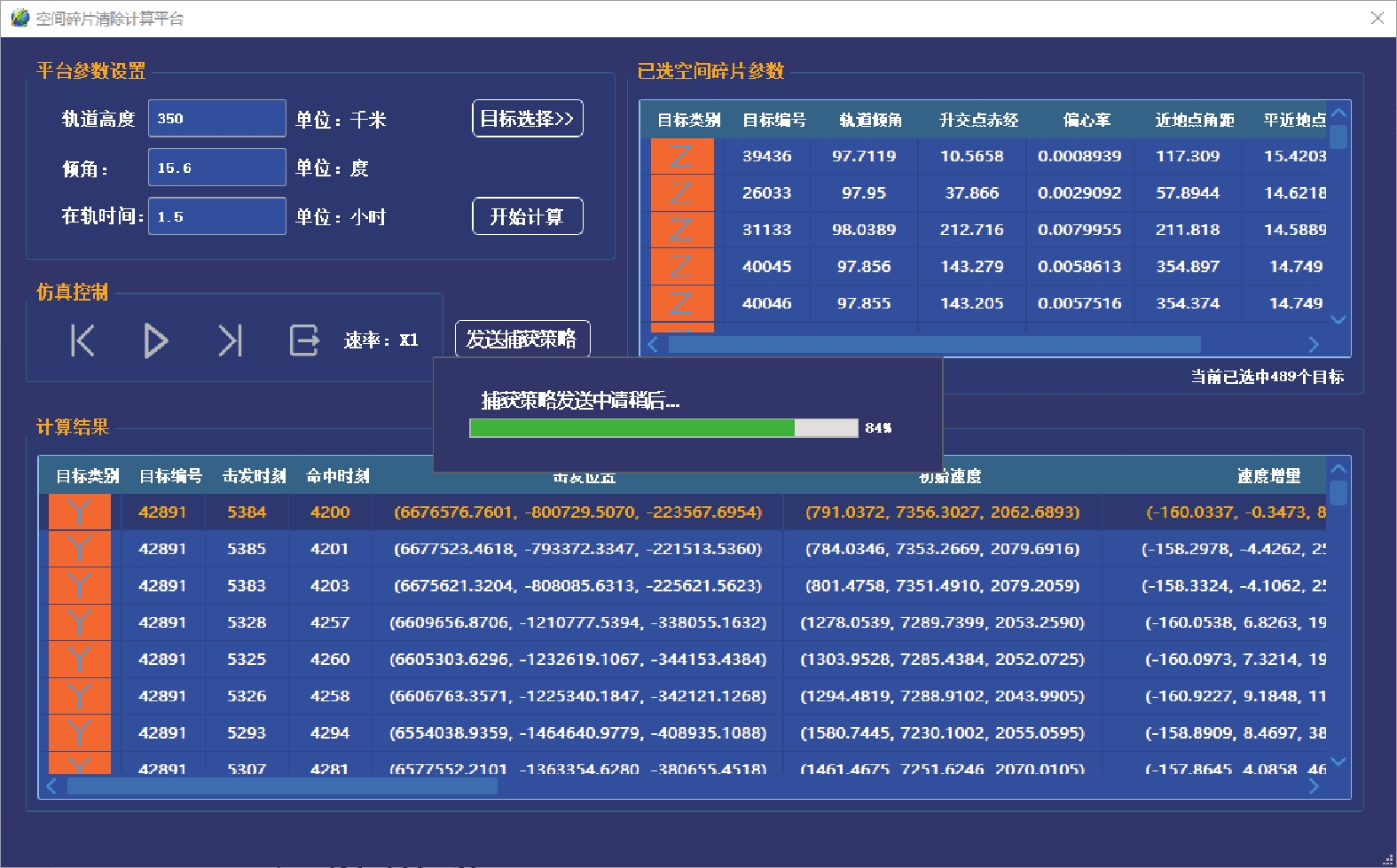Click the 开始计算 button

point(527,216)
